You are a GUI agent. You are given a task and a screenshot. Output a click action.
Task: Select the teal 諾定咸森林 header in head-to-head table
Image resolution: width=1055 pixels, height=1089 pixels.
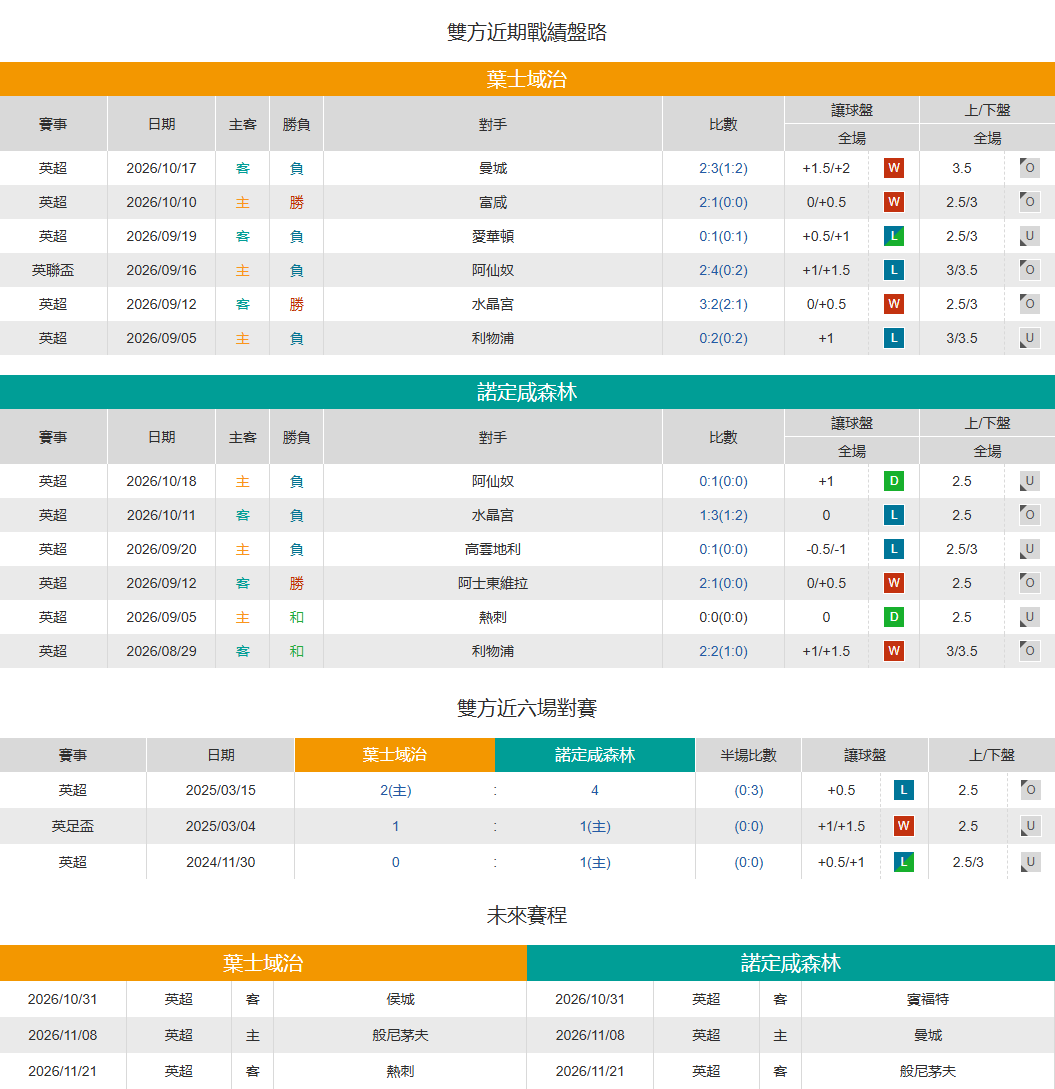coord(595,755)
